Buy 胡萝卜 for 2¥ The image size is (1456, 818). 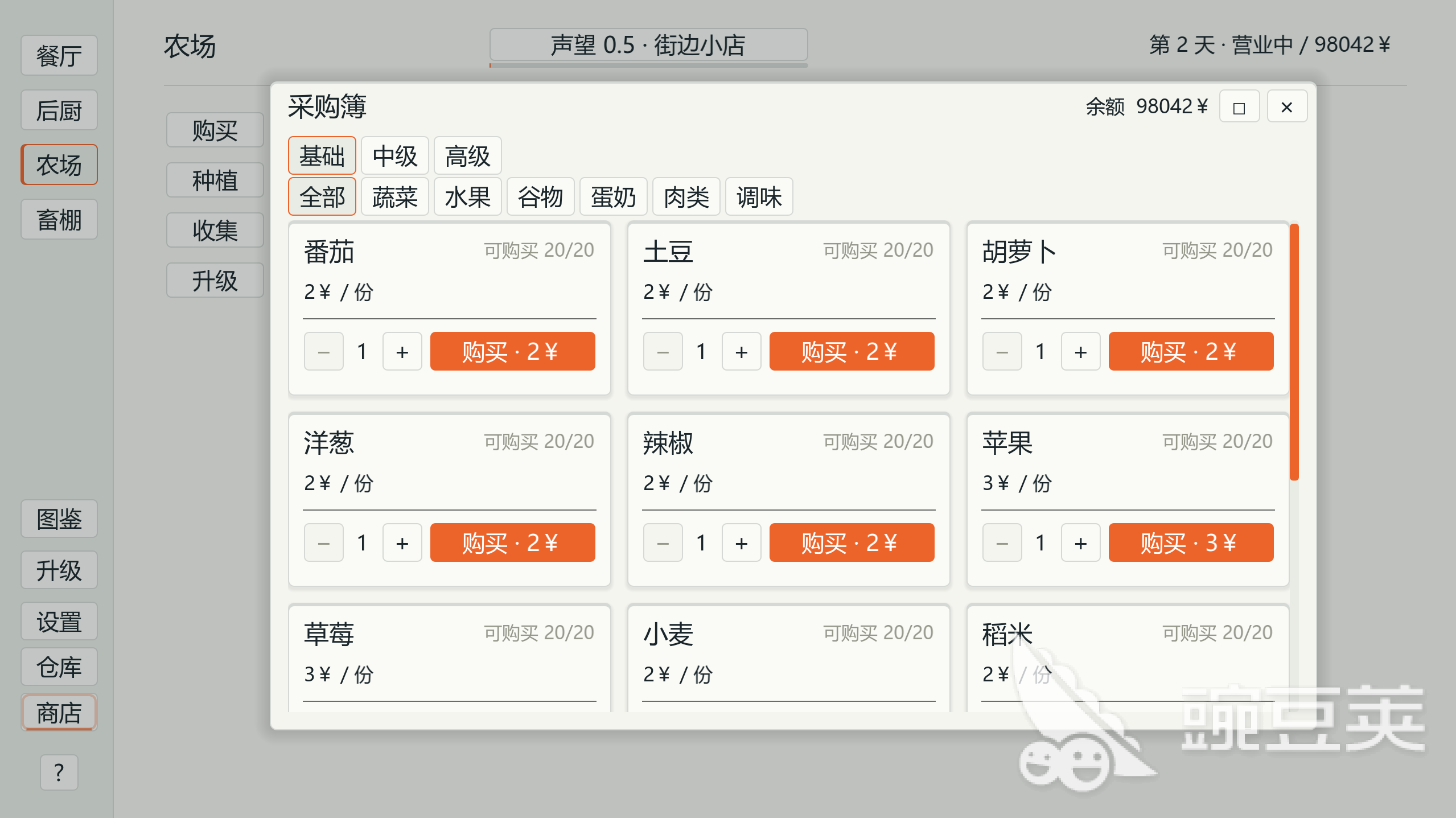(1191, 352)
